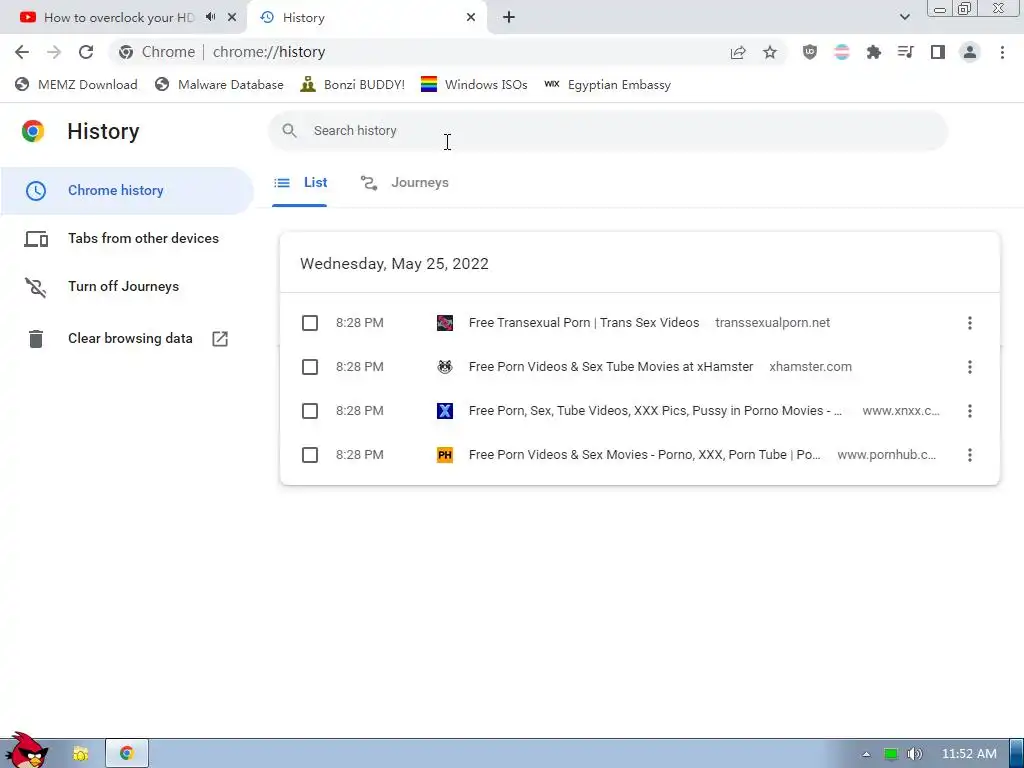This screenshot has width=1024, height=768.
Task: Open the profile avatar menu
Action: pyautogui.click(x=970, y=52)
